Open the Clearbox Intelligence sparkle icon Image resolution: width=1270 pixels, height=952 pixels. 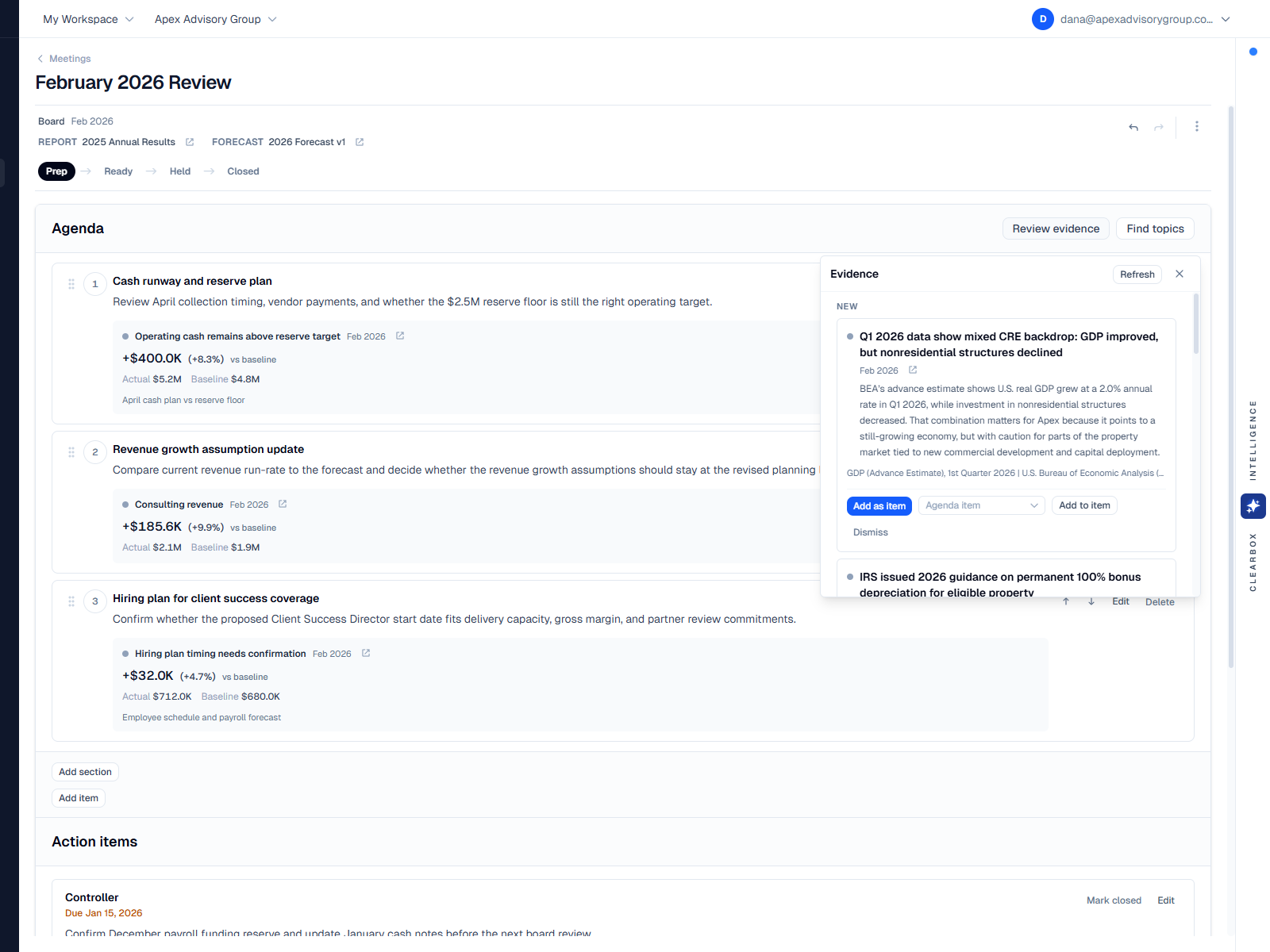(x=1253, y=506)
